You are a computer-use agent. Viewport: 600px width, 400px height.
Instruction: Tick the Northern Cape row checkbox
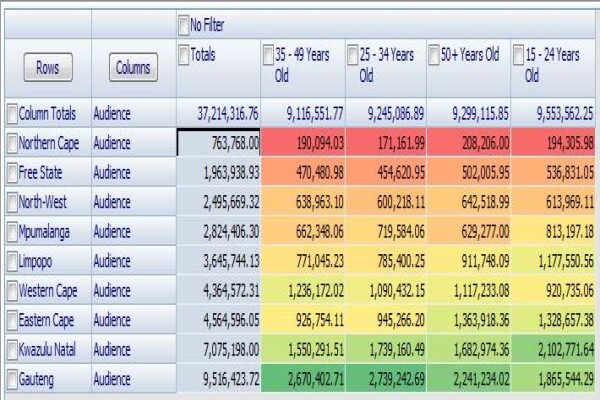pyautogui.click(x=12, y=143)
